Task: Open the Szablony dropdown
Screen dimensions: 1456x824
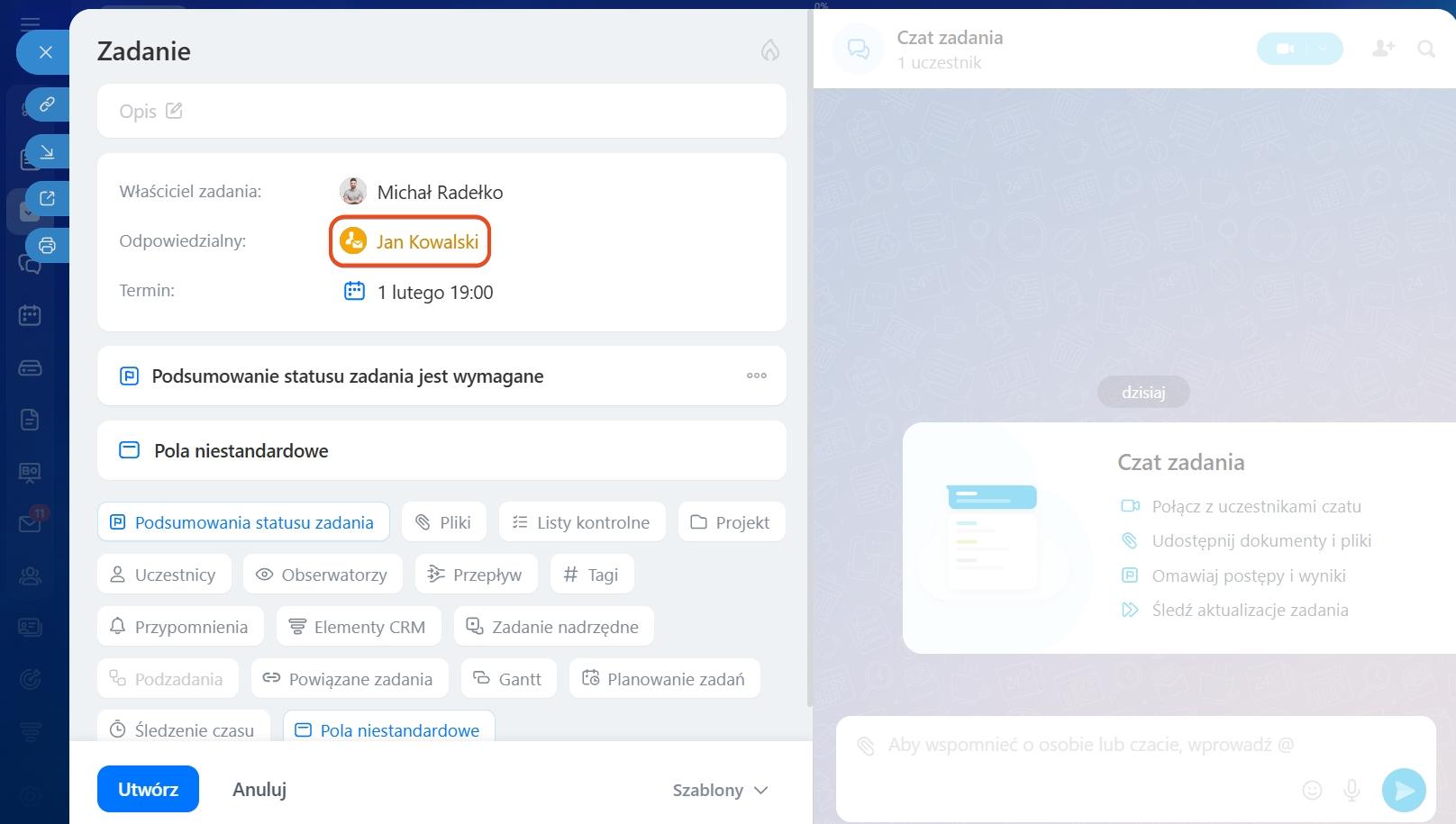Action: 720,790
